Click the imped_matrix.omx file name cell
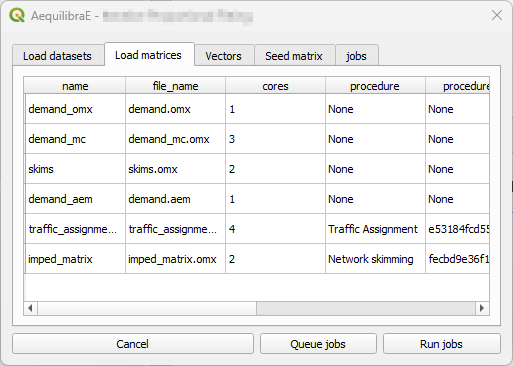Viewport: 513px width, 366px height. coord(175,259)
